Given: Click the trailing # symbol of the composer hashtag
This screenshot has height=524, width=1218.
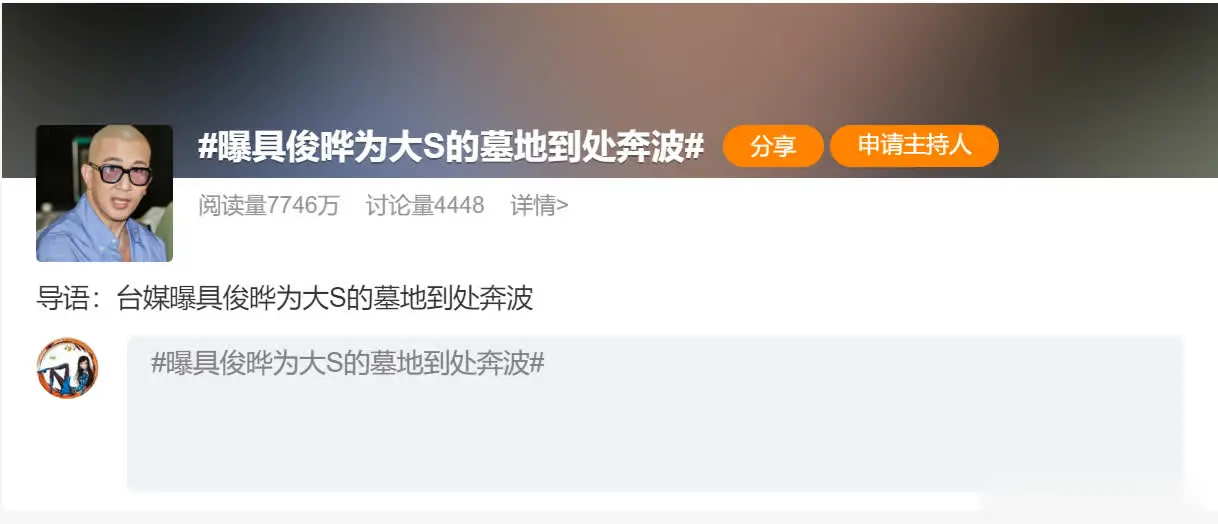Looking at the screenshot, I should [537, 364].
